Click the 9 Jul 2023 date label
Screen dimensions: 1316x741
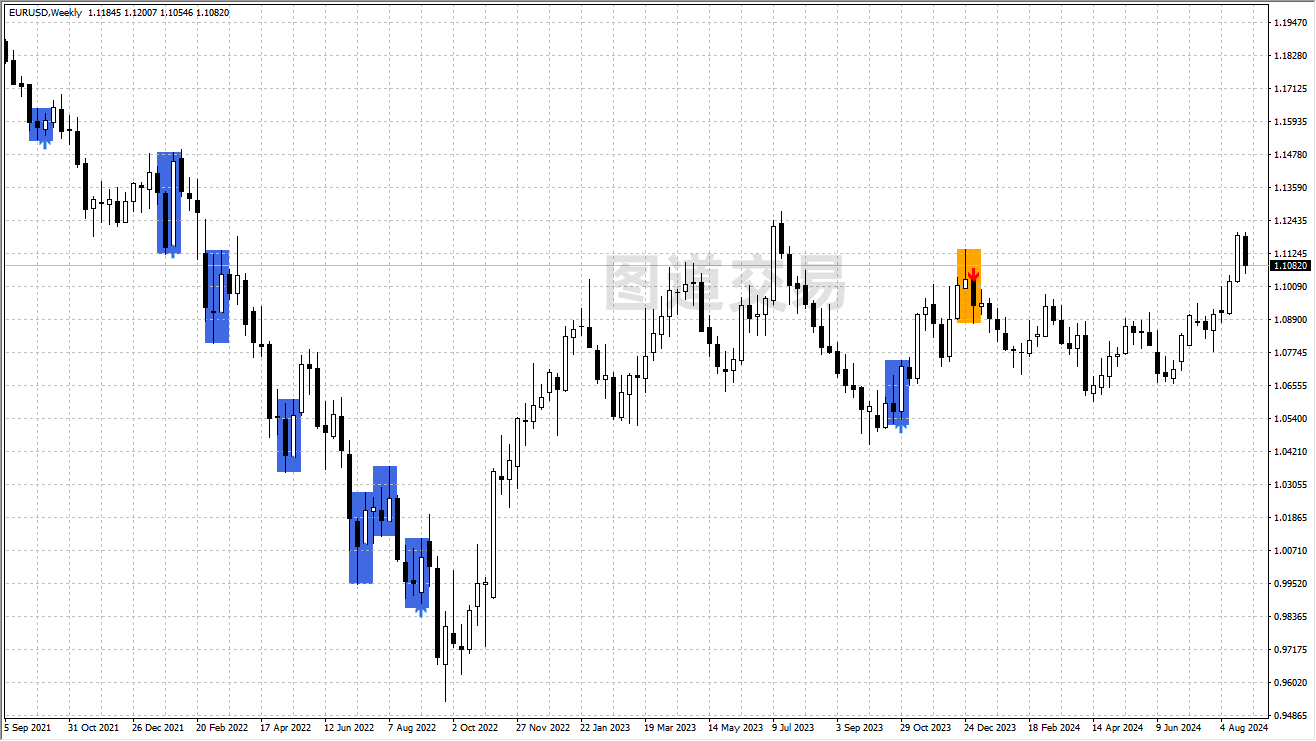click(793, 728)
